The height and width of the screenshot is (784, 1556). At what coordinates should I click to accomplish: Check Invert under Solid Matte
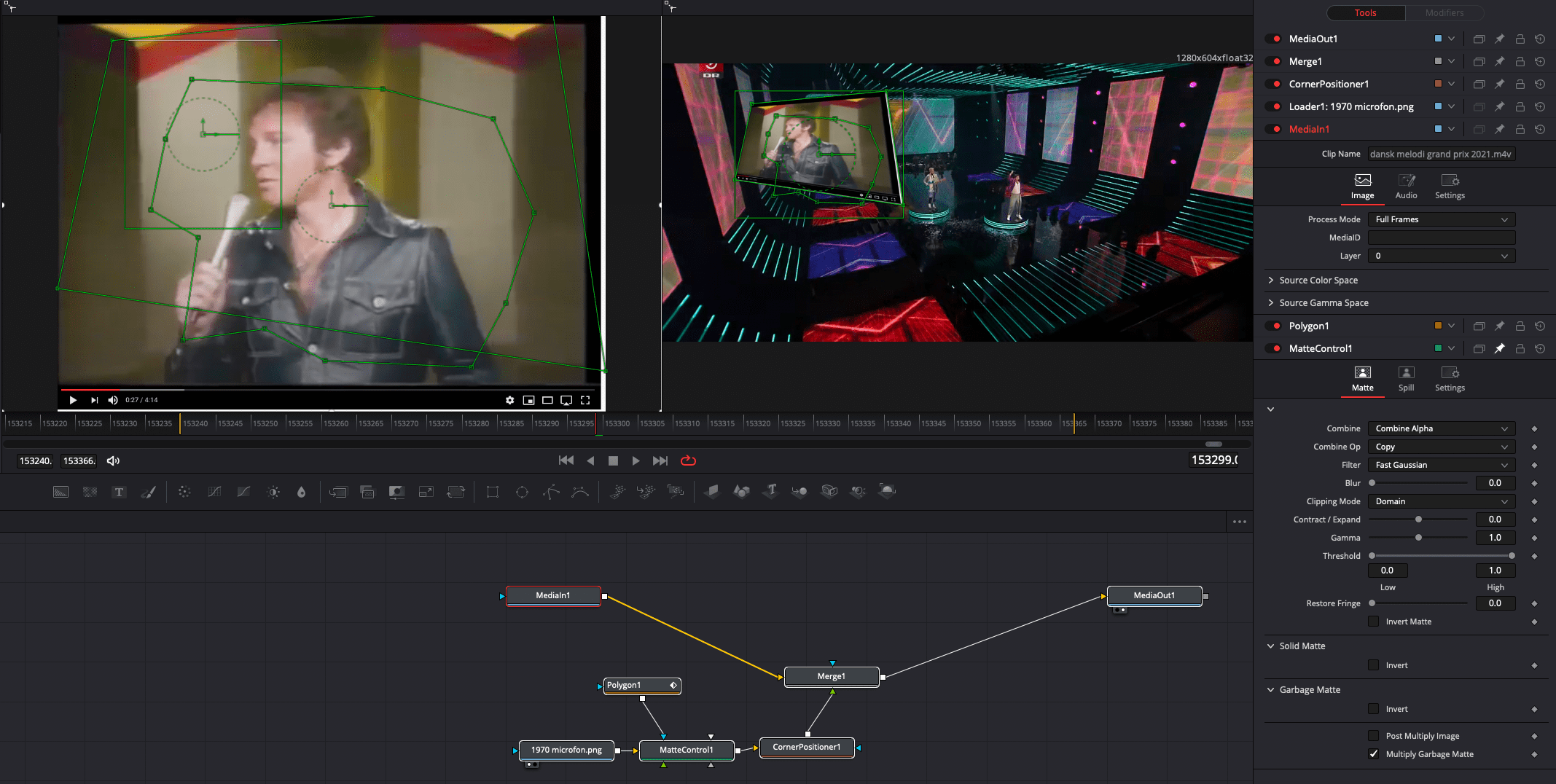tap(1373, 665)
